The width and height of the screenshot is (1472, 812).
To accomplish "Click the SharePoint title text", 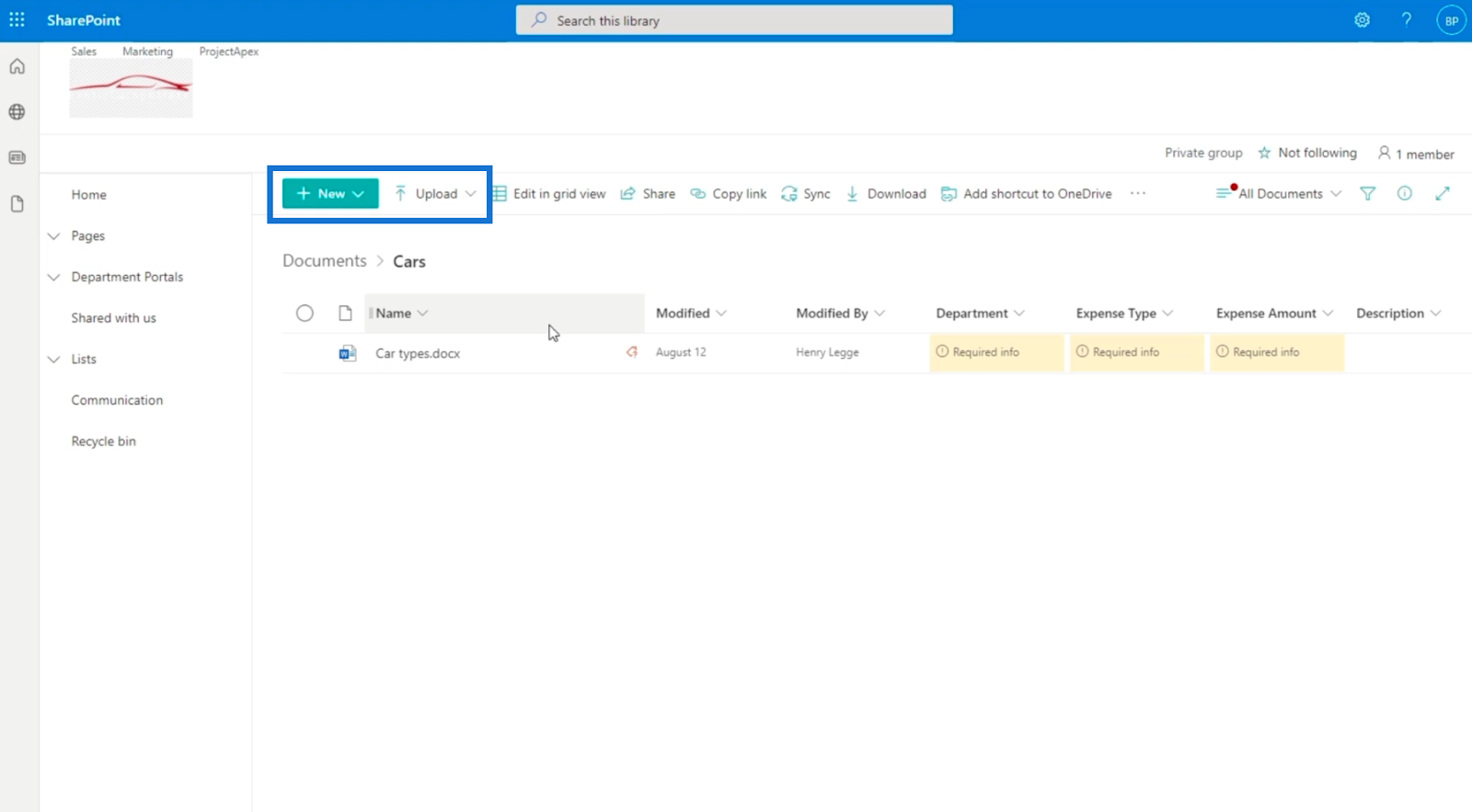I will tap(84, 19).
